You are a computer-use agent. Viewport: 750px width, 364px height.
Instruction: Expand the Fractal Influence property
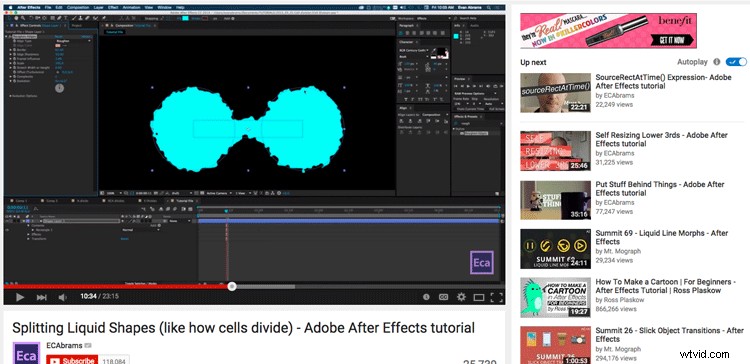pos(11,59)
